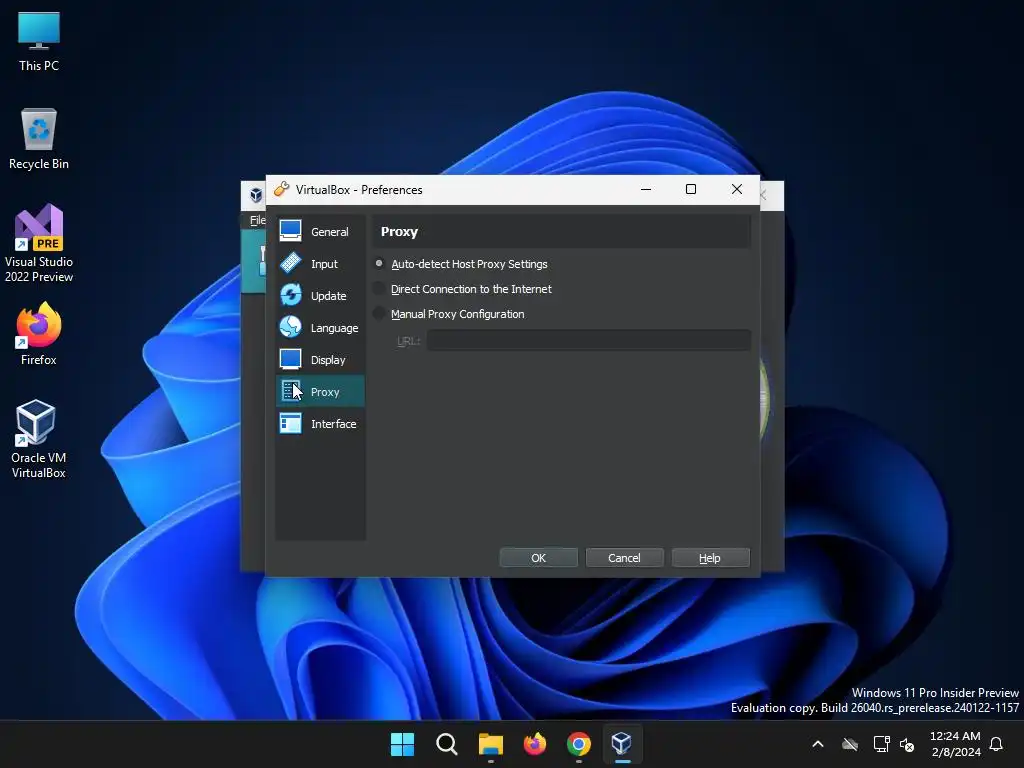Open the Interface section icon

[x=291, y=423]
